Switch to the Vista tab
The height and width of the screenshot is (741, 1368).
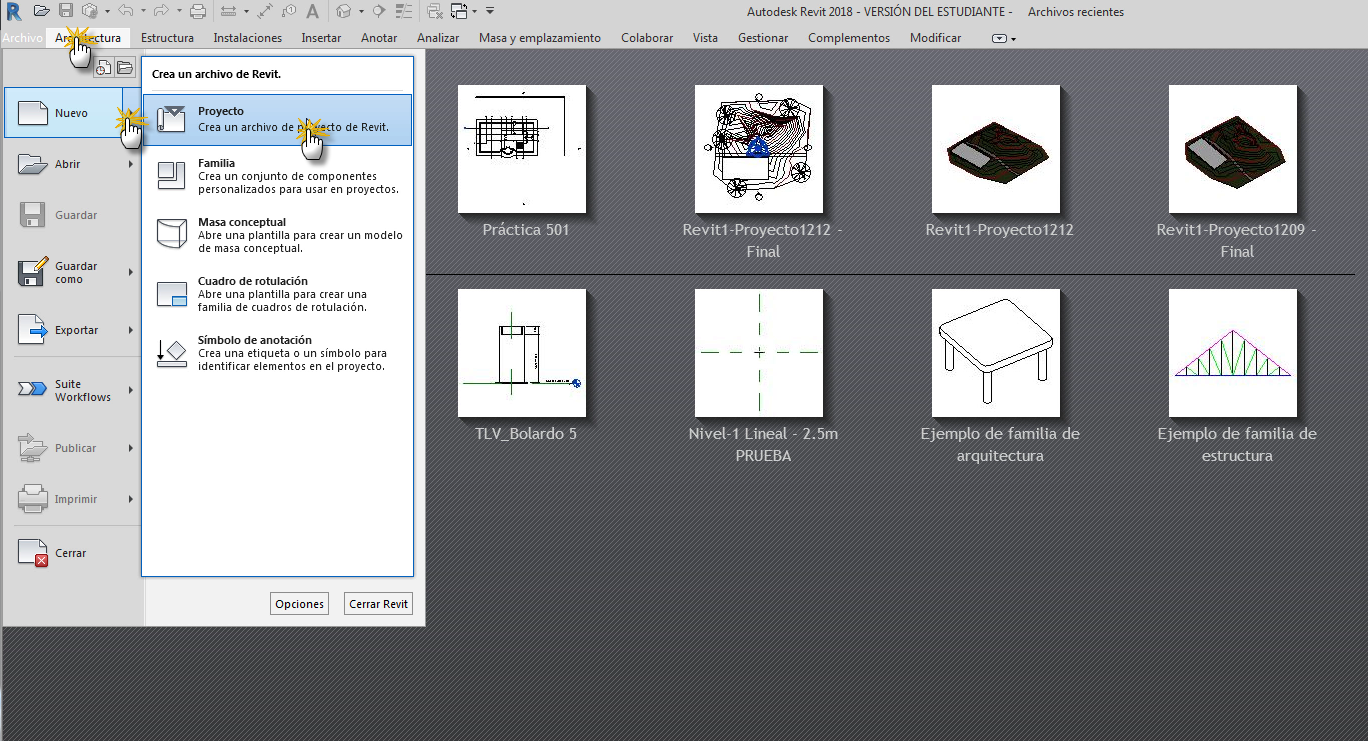(705, 38)
